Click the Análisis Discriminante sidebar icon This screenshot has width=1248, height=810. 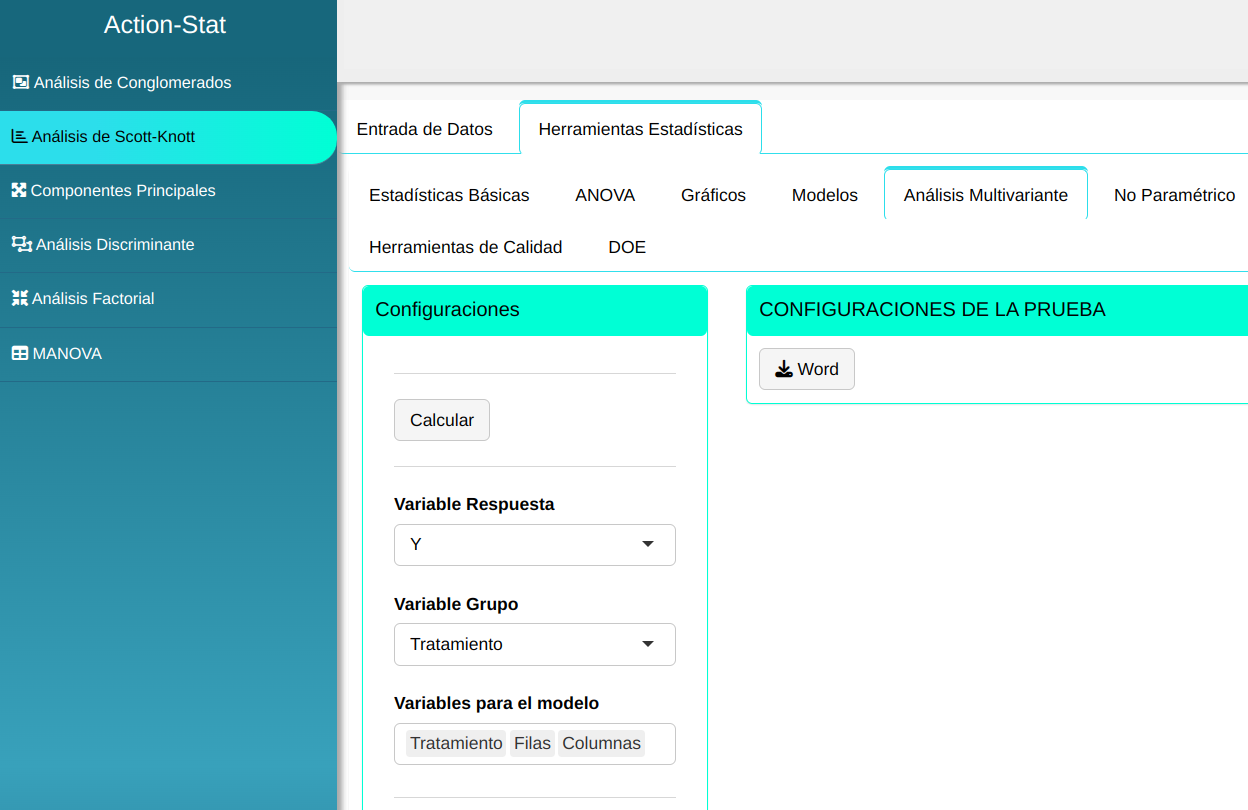21,245
